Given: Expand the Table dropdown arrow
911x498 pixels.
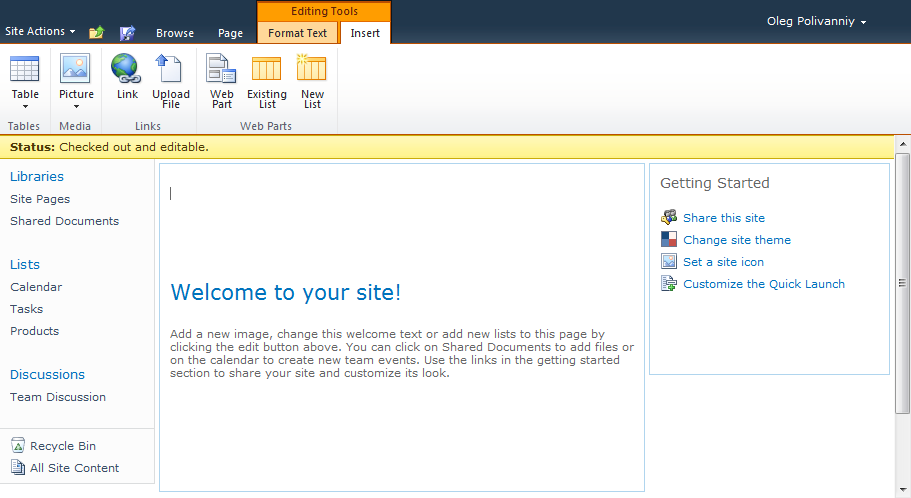Looking at the screenshot, I should [x=25, y=107].
